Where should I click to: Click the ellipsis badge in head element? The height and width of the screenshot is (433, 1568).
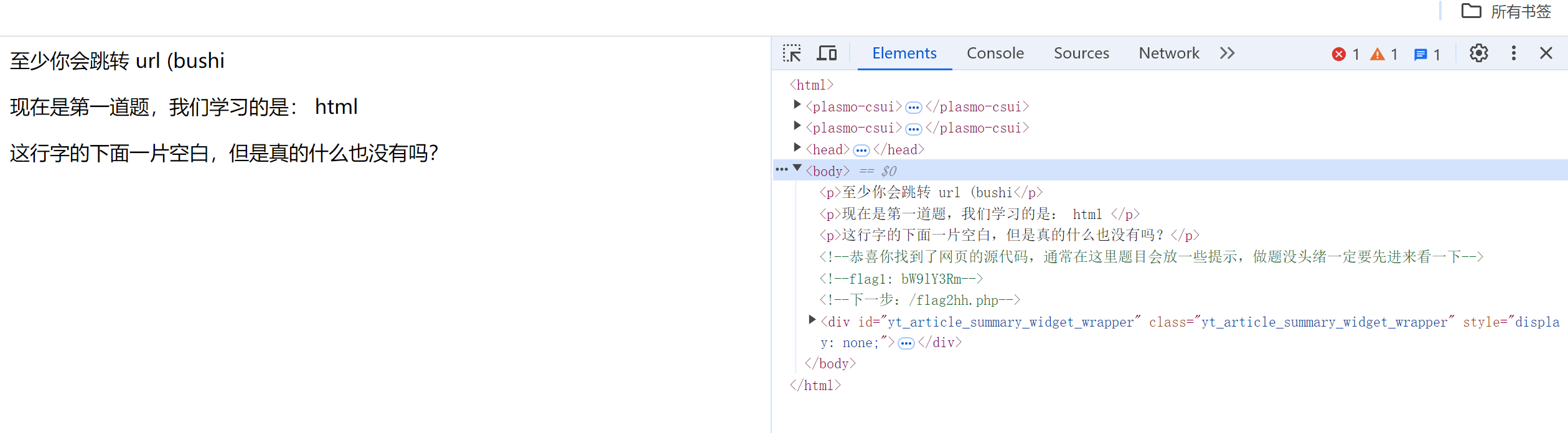(x=861, y=151)
